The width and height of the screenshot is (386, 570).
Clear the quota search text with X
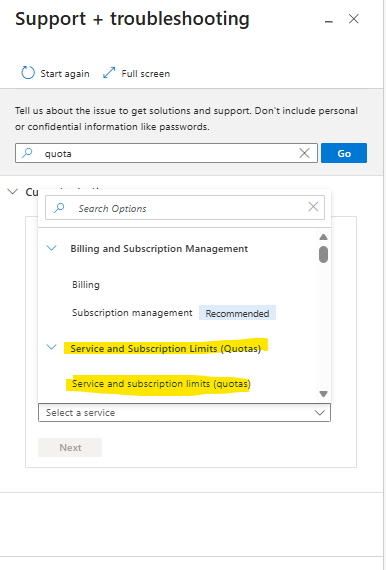pos(305,153)
